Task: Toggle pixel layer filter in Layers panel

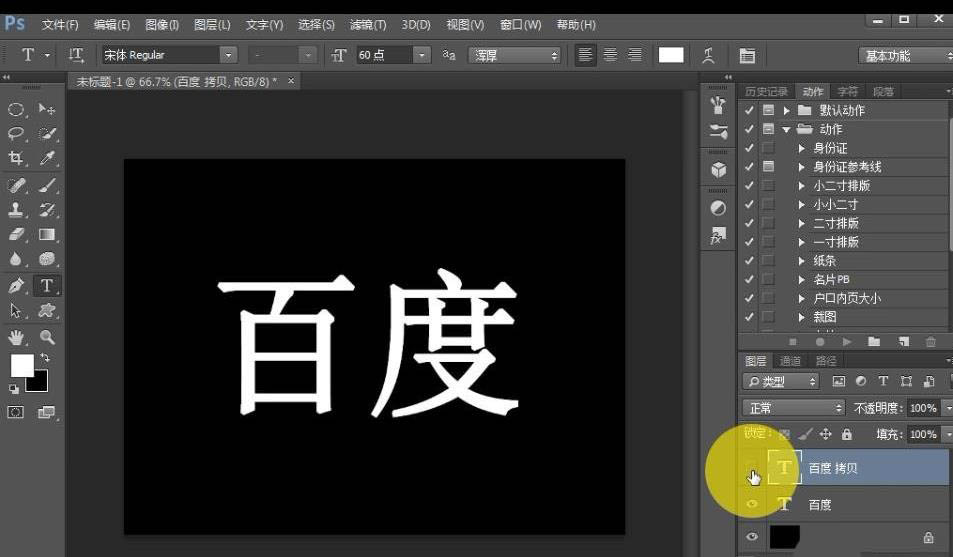Action: pos(839,381)
